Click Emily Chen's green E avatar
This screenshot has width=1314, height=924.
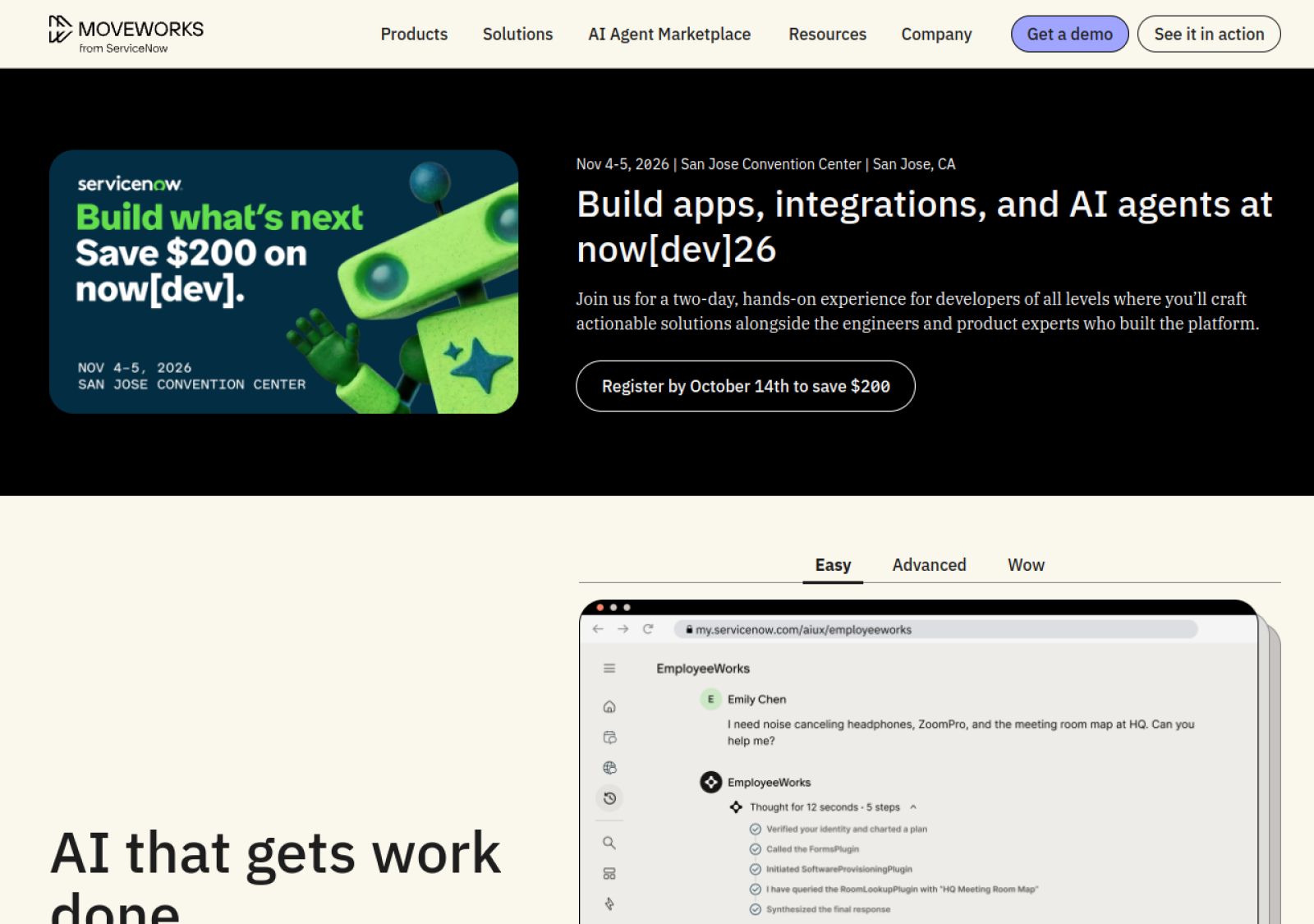[711, 700]
